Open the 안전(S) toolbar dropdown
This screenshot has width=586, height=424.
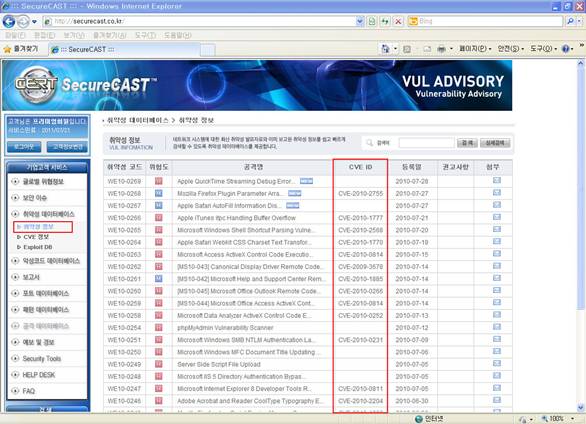(x=511, y=49)
